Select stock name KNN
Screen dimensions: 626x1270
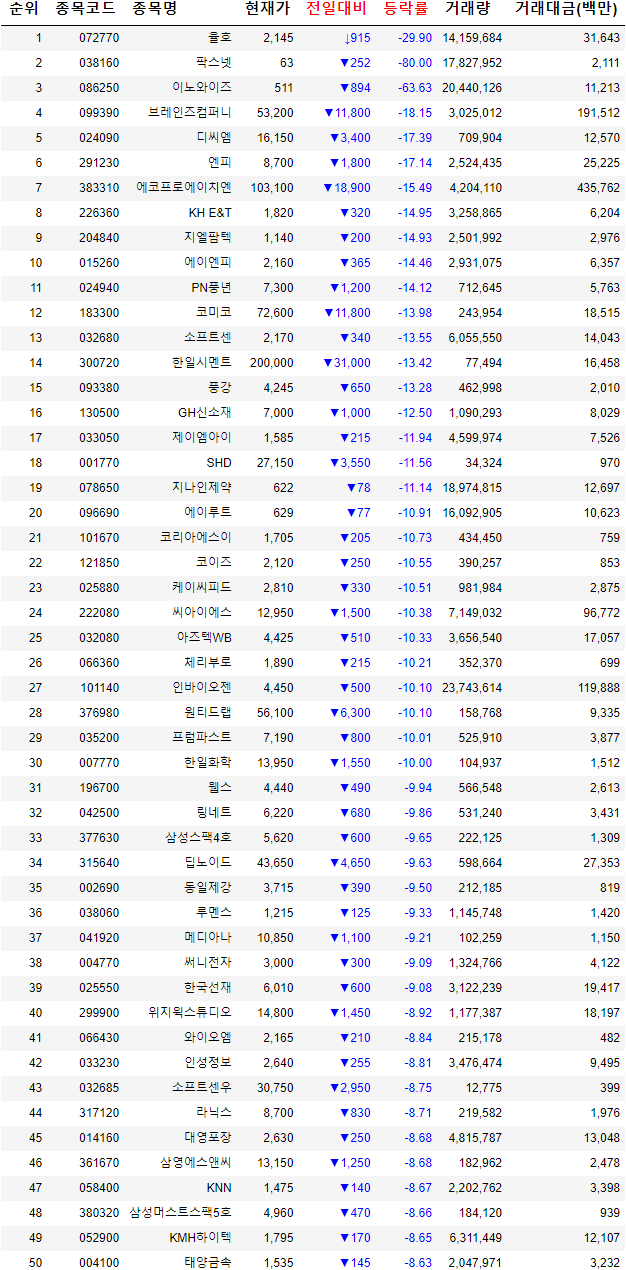point(219,1188)
